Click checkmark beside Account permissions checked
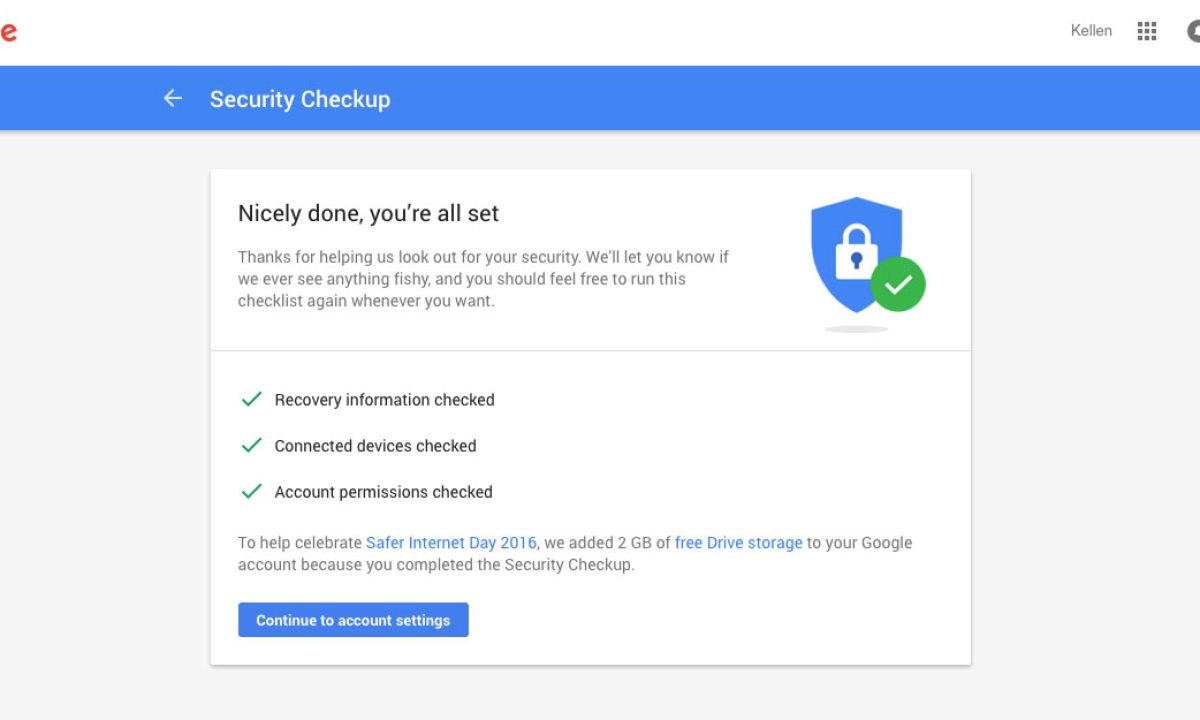1200x720 pixels. [x=251, y=491]
